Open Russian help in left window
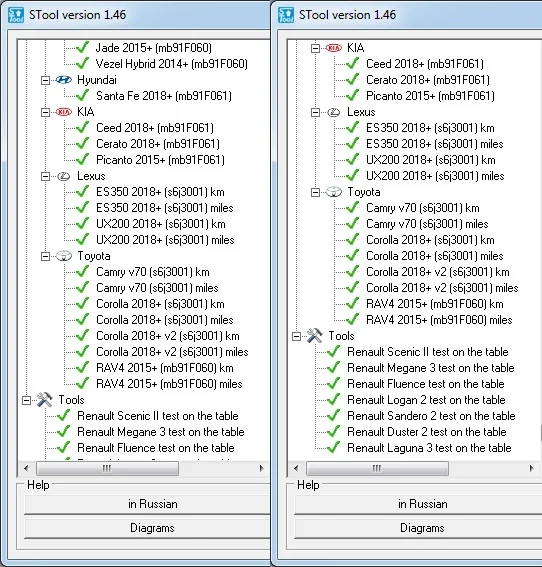The width and height of the screenshot is (542, 567). coord(148,504)
